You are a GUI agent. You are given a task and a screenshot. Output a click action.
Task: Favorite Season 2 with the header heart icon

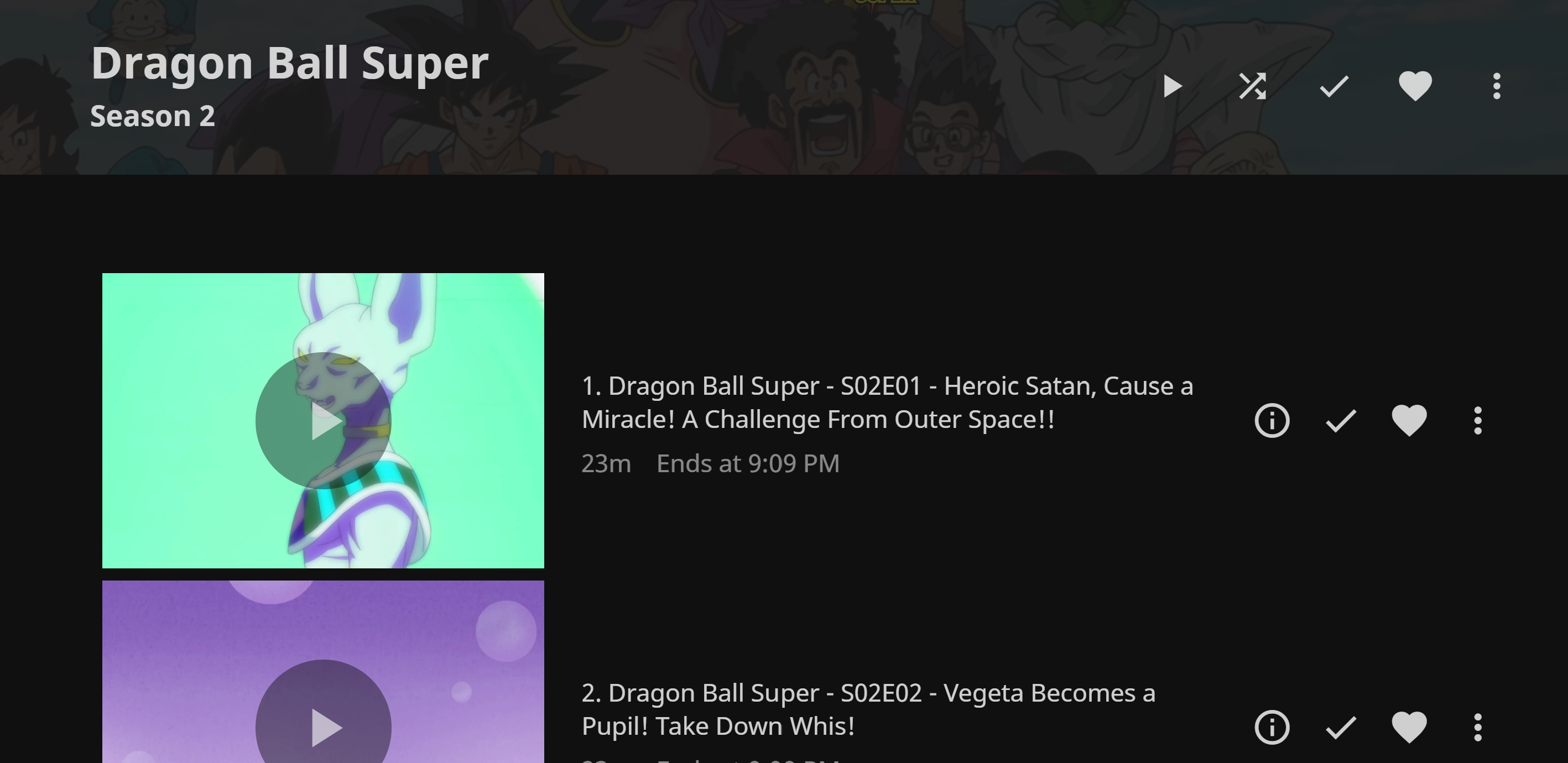(x=1415, y=86)
